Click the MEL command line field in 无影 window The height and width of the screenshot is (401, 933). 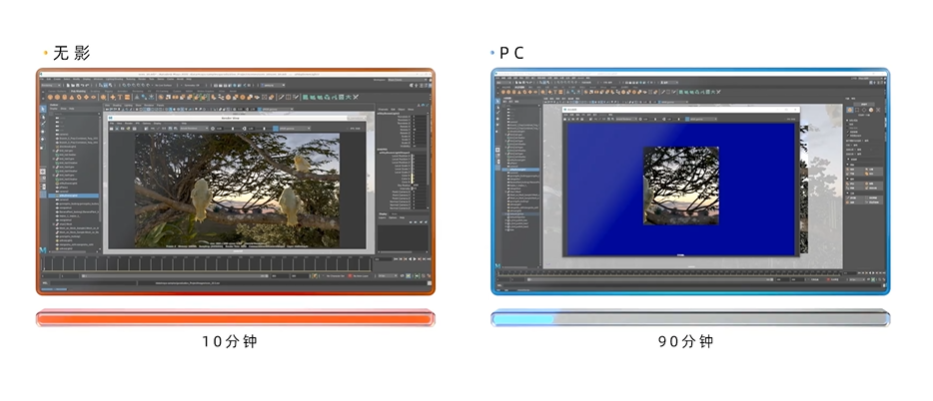(x=92, y=283)
